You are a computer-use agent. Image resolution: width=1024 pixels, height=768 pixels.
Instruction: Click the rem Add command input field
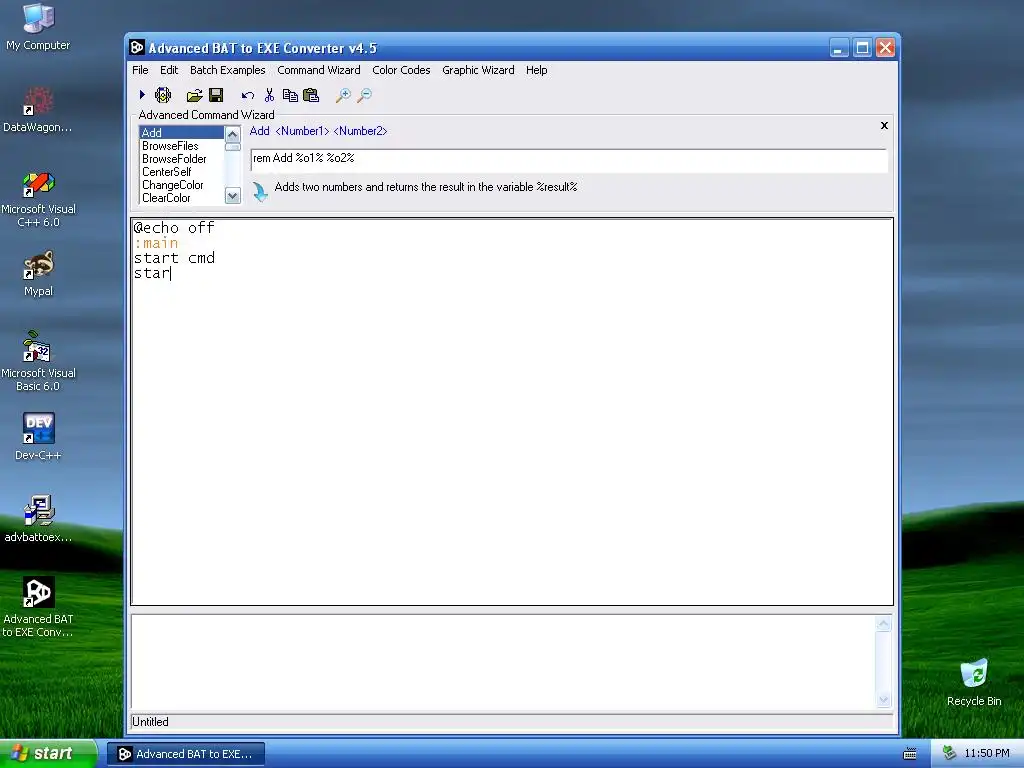point(569,159)
